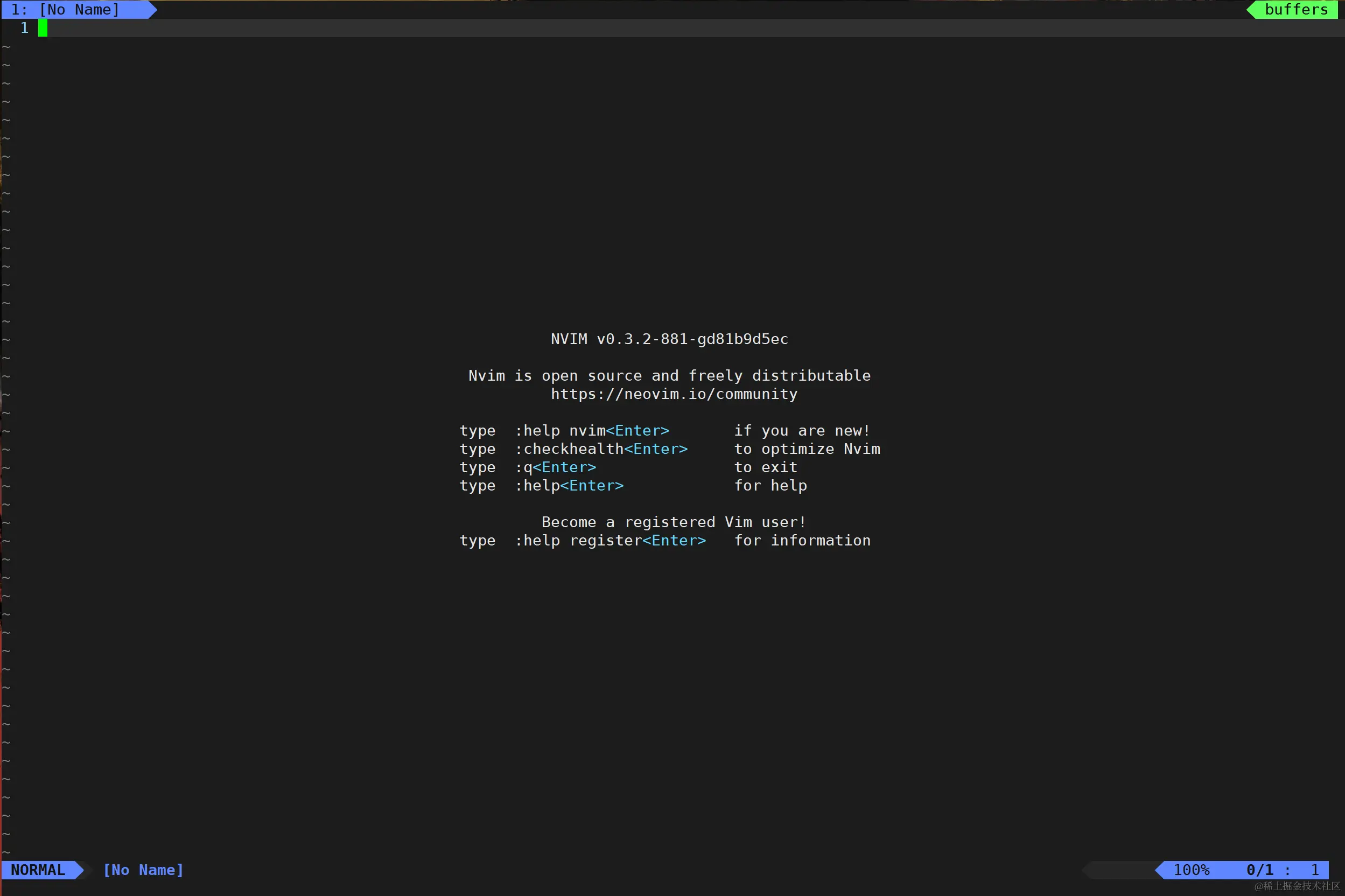The image size is (1345, 896).
Task: Click the ":checkhealth<Enter>" command text
Action: (x=601, y=449)
